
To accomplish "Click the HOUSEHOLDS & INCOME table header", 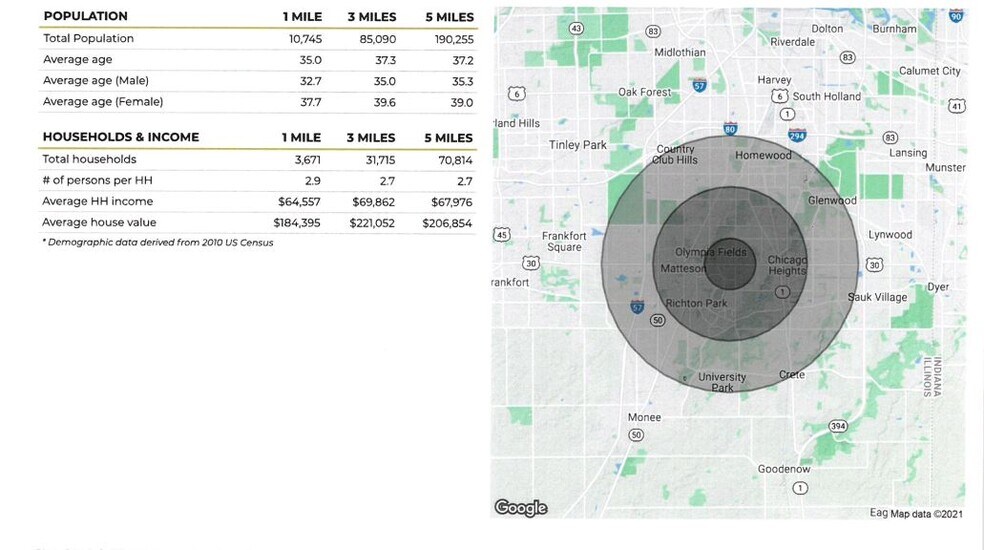I will (x=121, y=137).
